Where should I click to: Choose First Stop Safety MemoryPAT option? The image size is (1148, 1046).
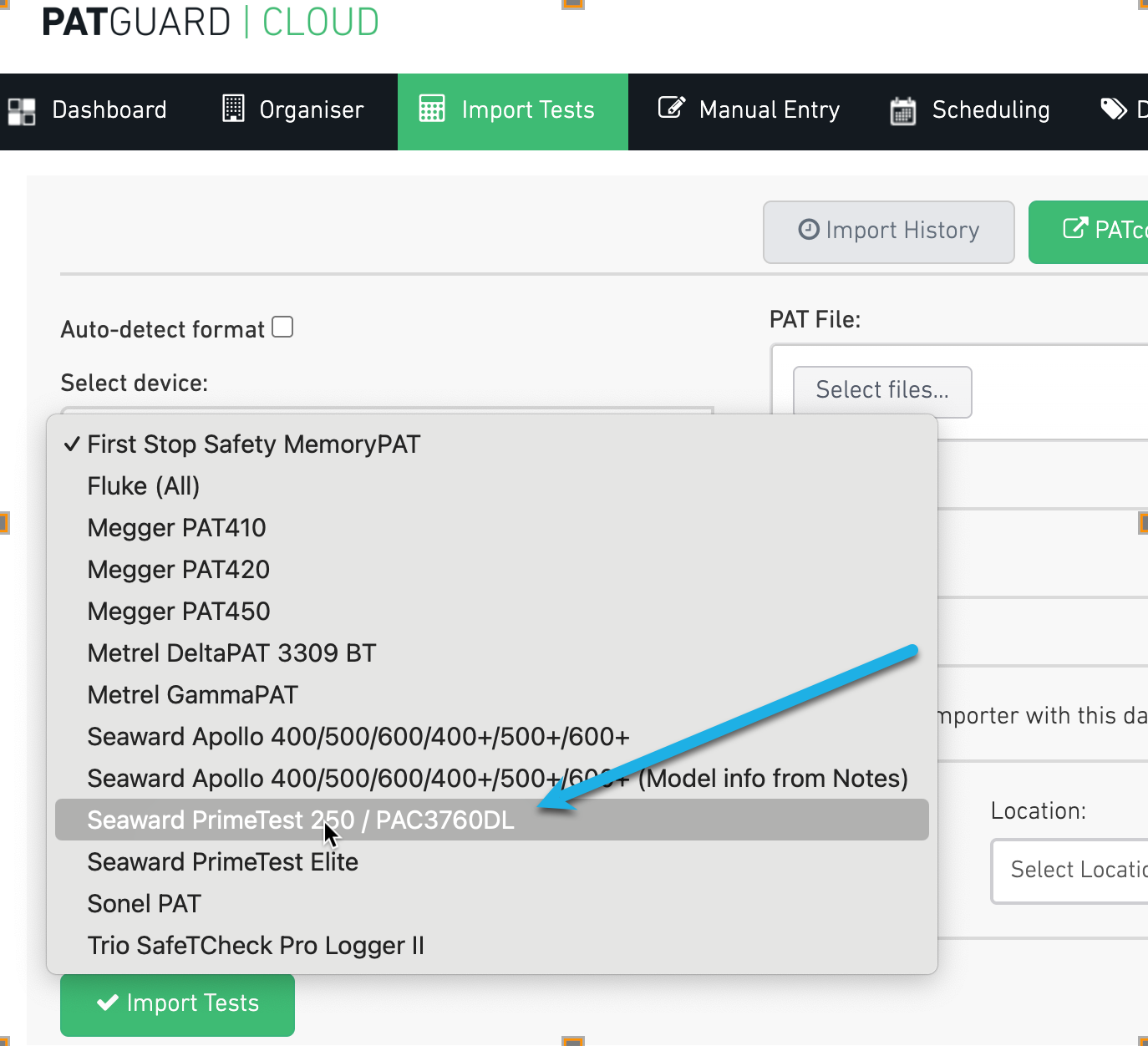click(x=492, y=444)
